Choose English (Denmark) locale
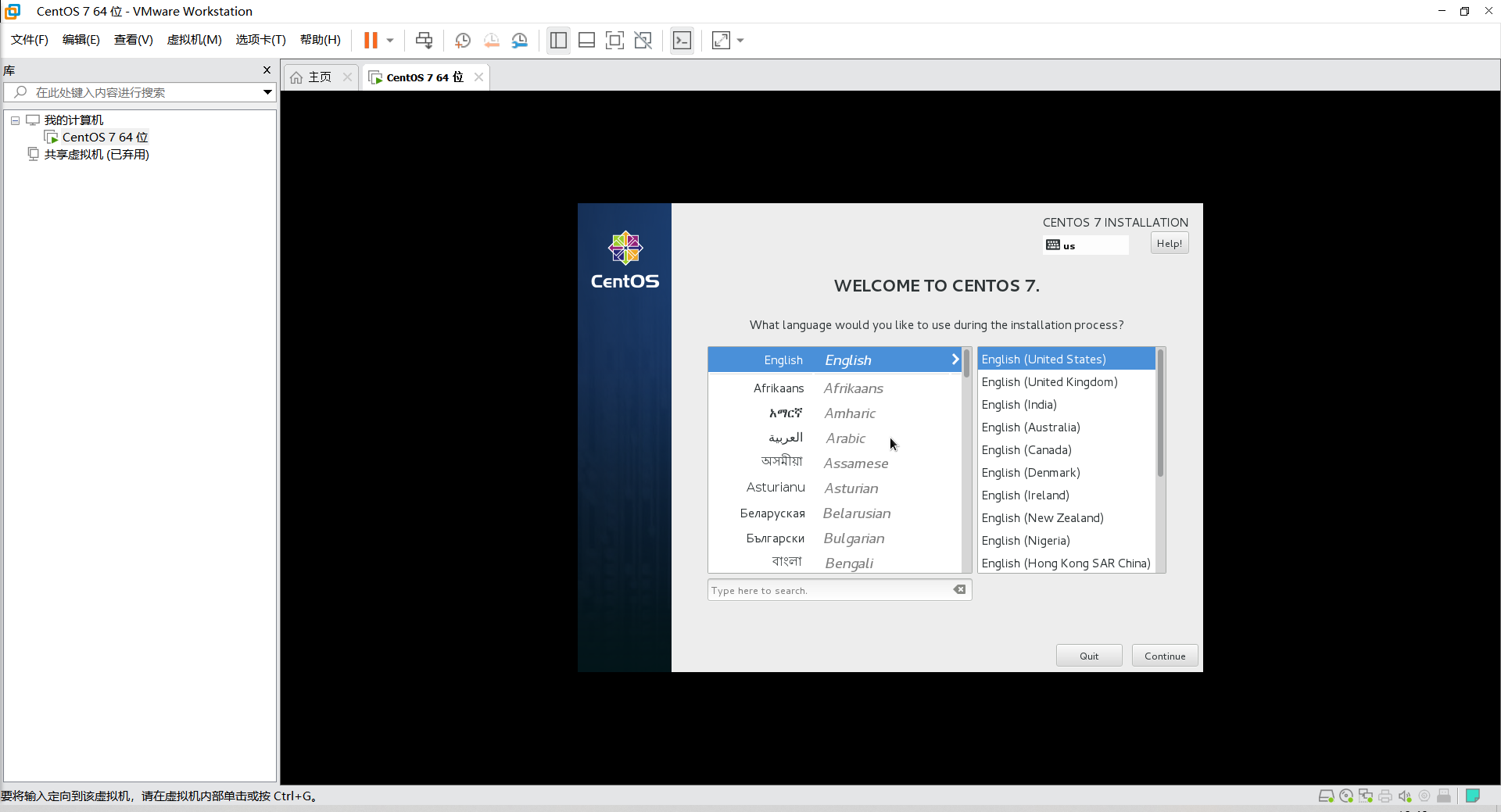This screenshot has height=812, width=1501. tap(1066, 473)
